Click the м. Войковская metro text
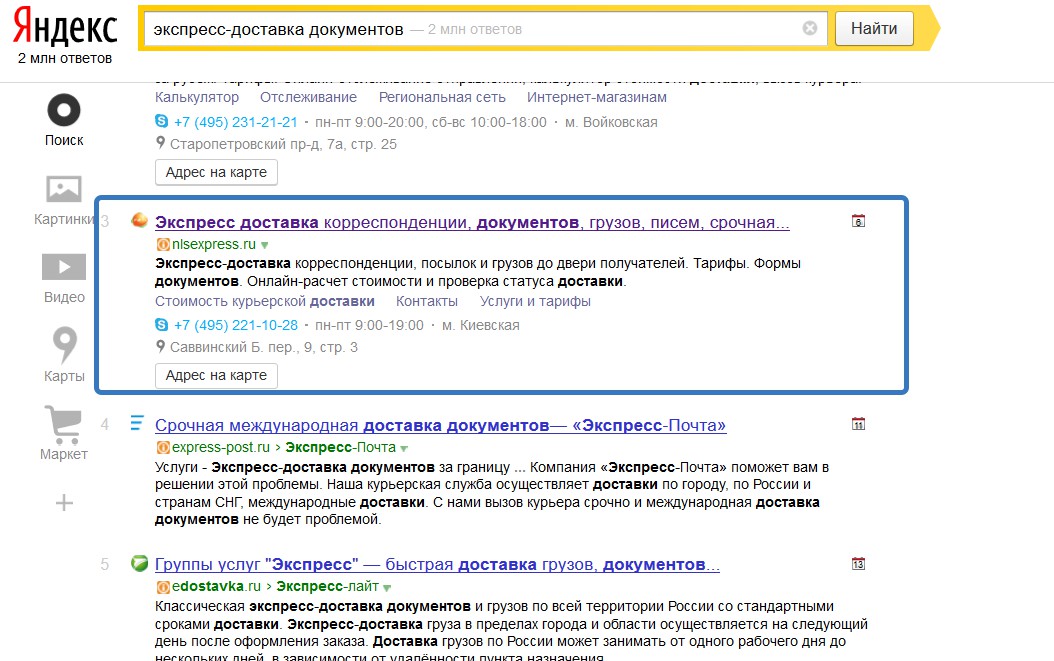Viewport: 1054px width, 661px height. click(611, 122)
